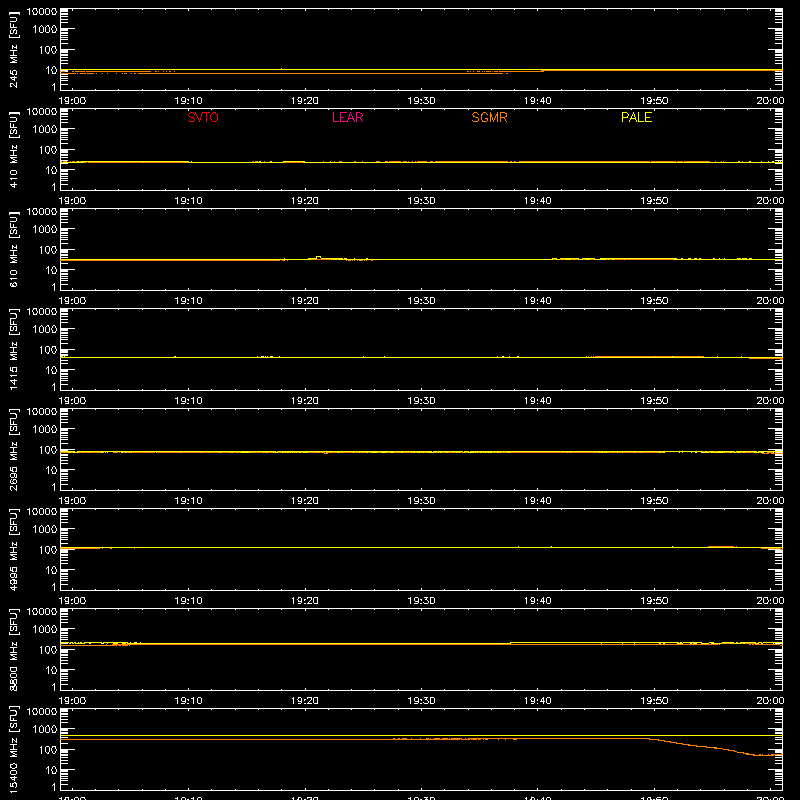Viewport: 800px width, 800px height.
Task: Click the 19:00 tick under the 8800 MHz panel
Action: click(72, 701)
